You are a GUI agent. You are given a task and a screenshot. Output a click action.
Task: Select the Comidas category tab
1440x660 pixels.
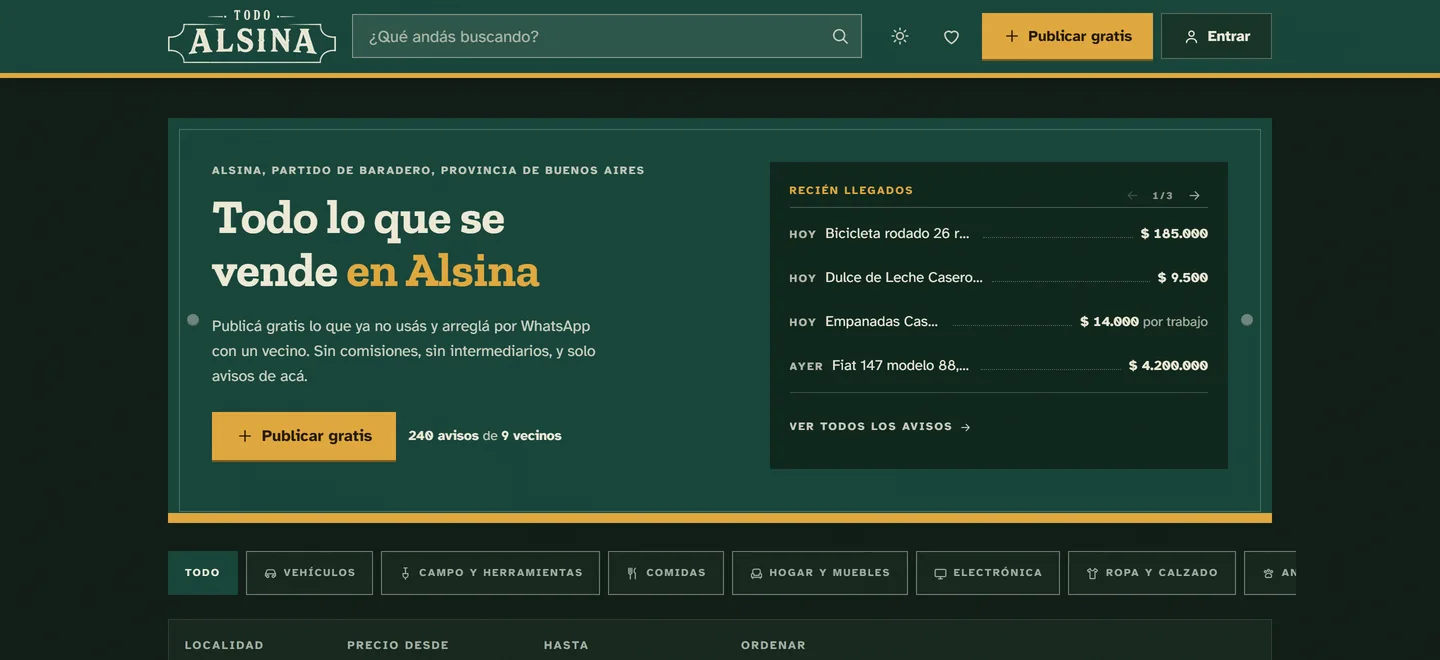pos(666,573)
